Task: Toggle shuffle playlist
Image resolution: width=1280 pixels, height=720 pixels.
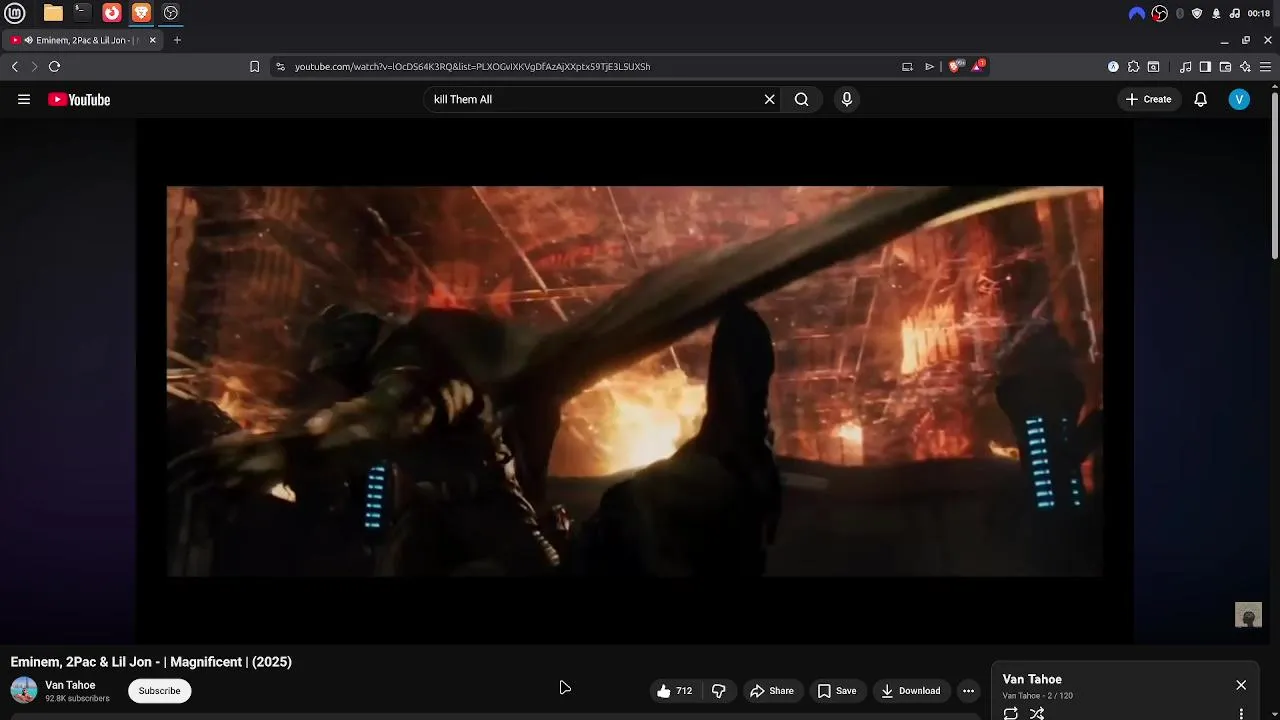Action: click(x=1037, y=713)
